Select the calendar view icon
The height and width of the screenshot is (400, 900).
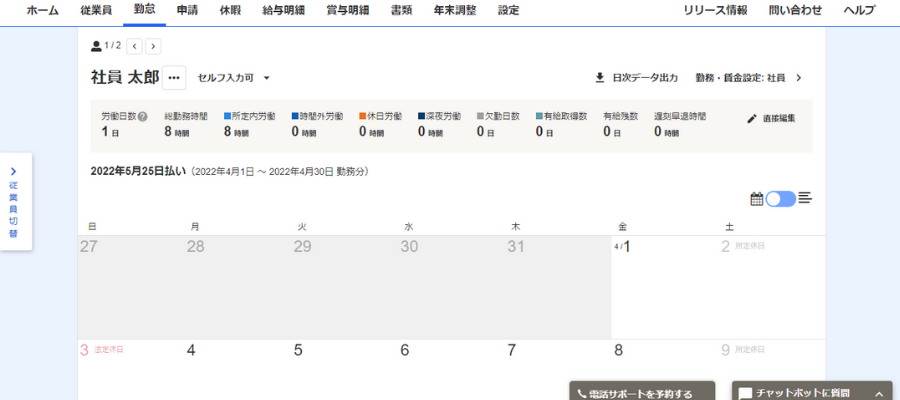point(756,199)
